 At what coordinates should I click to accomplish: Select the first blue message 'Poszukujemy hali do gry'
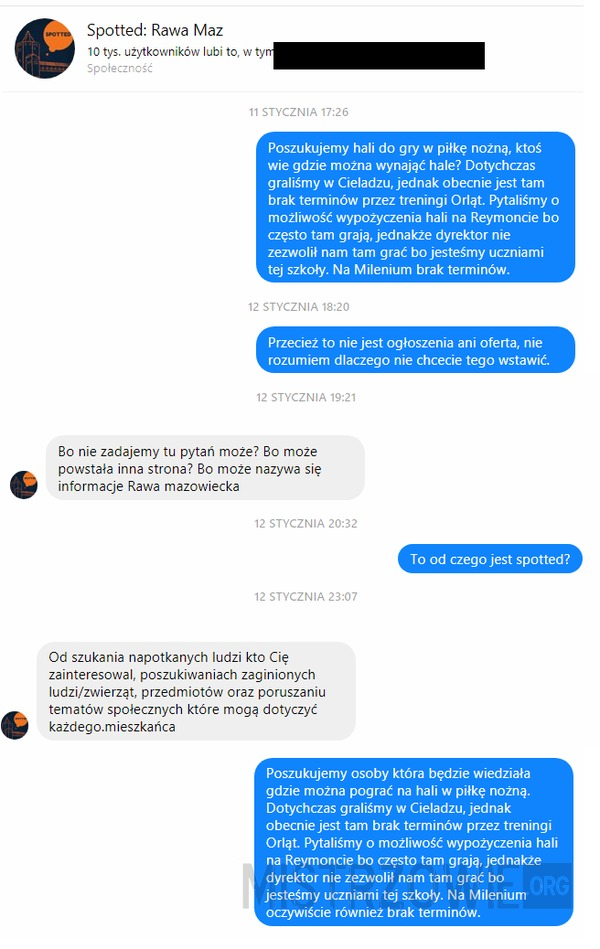pos(415,208)
